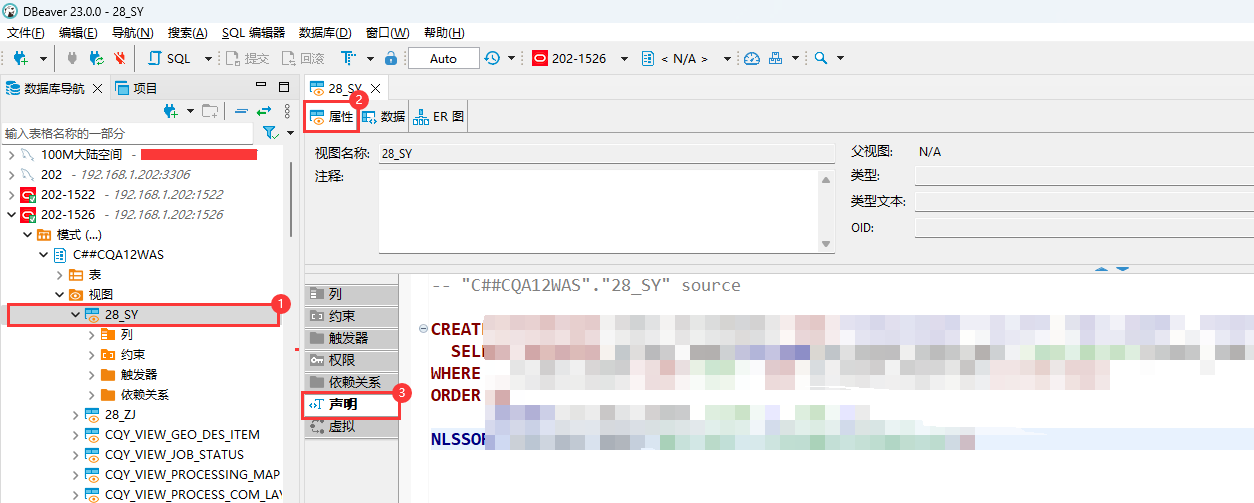The height and width of the screenshot is (503, 1254).
Task: Open the 搜索(A) menu
Action: click(188, 33)
